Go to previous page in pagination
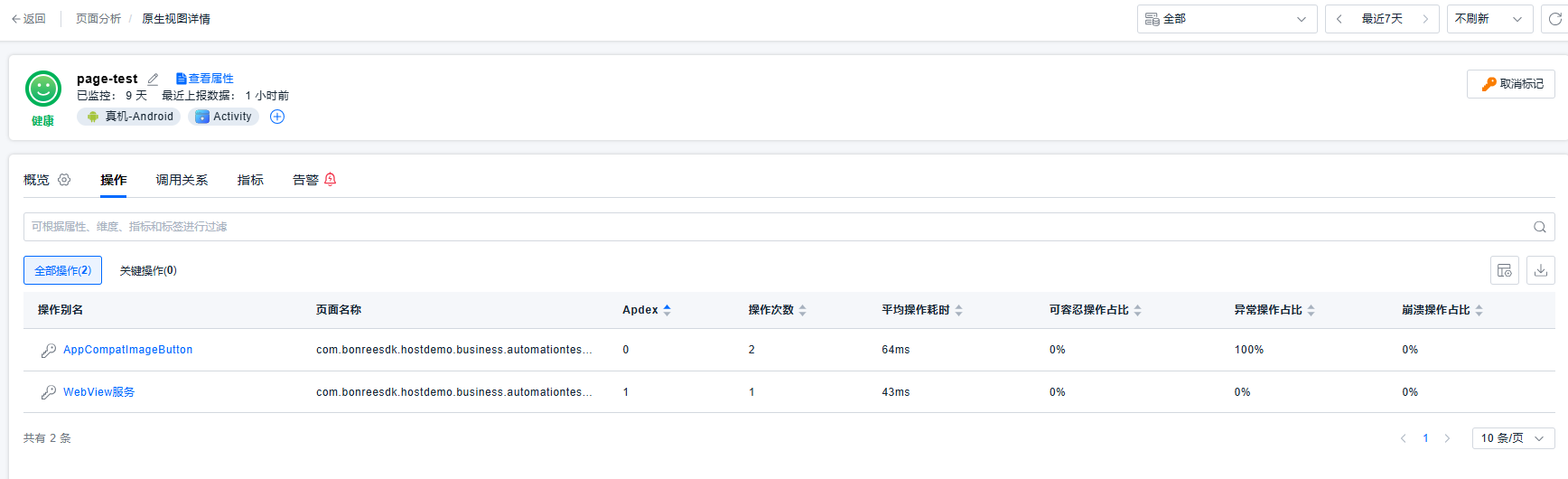 tap(1404, 438)
